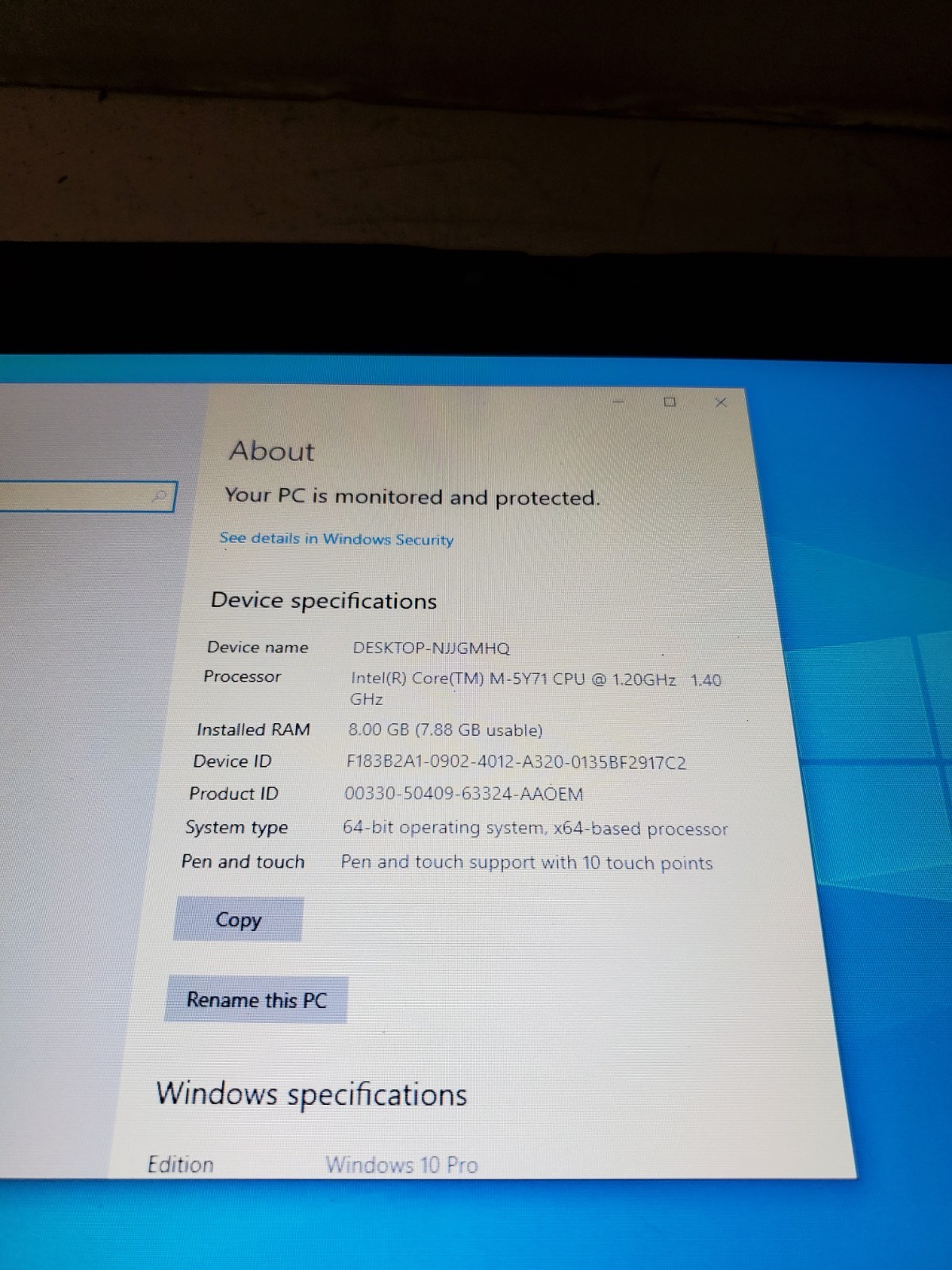Click Your PC is monitored and protected text
Image resolution: width=952 pixels, height=1270 pixels.
tap(413, 497)
